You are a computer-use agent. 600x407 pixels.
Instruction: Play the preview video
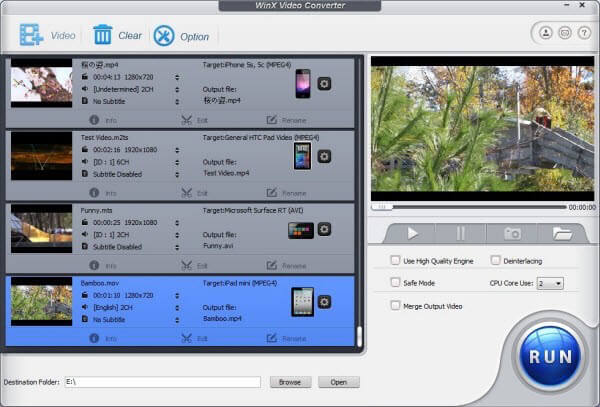(x=414, y=233)
